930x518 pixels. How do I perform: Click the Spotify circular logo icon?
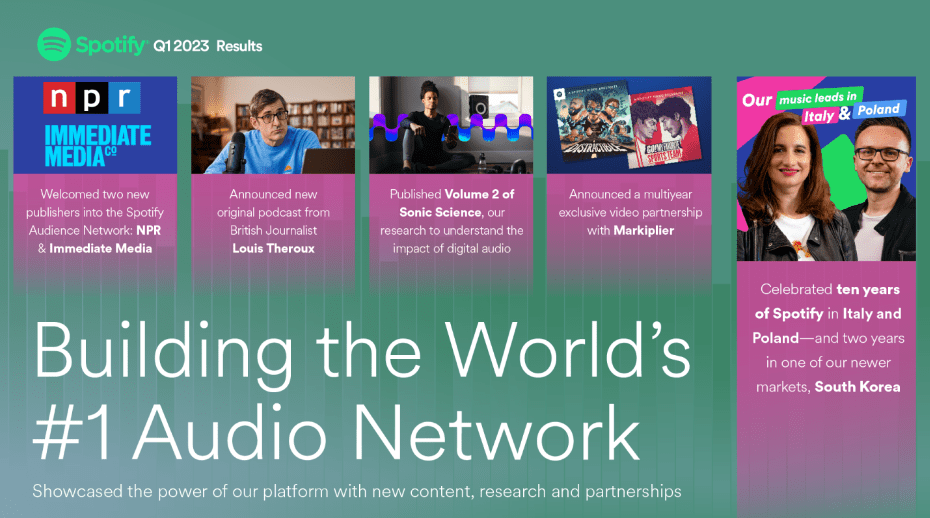pos(54,45)
